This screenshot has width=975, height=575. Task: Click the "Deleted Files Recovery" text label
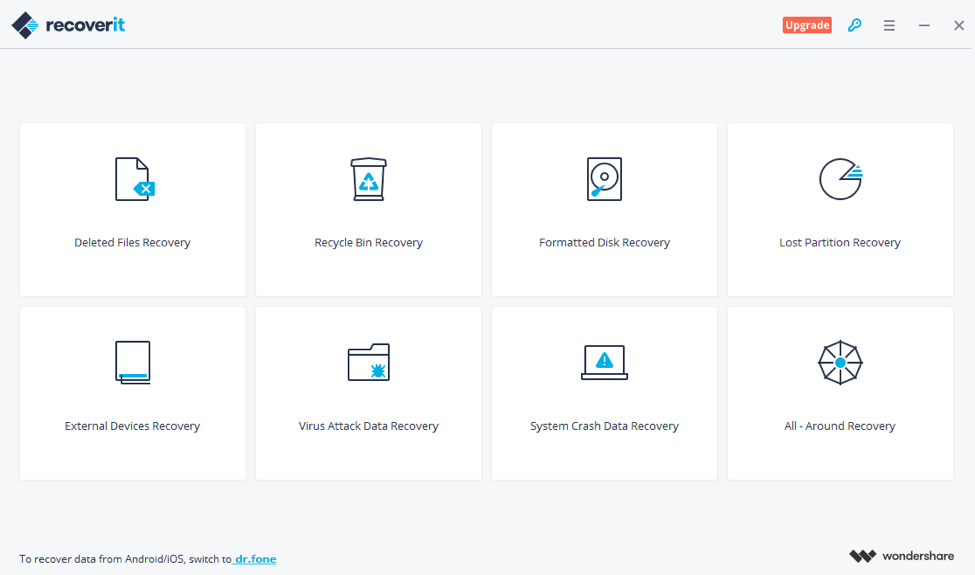pyautogui.click(x=132, y=243)
